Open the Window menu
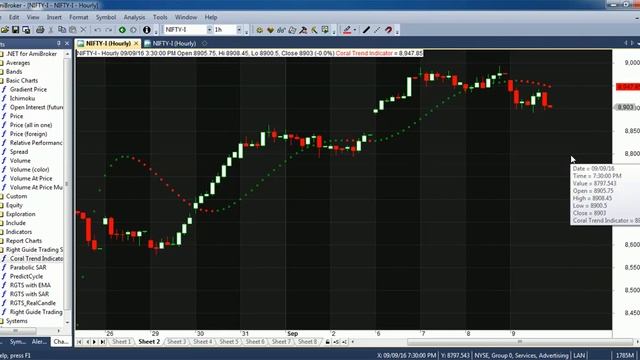 coord(186,17)
